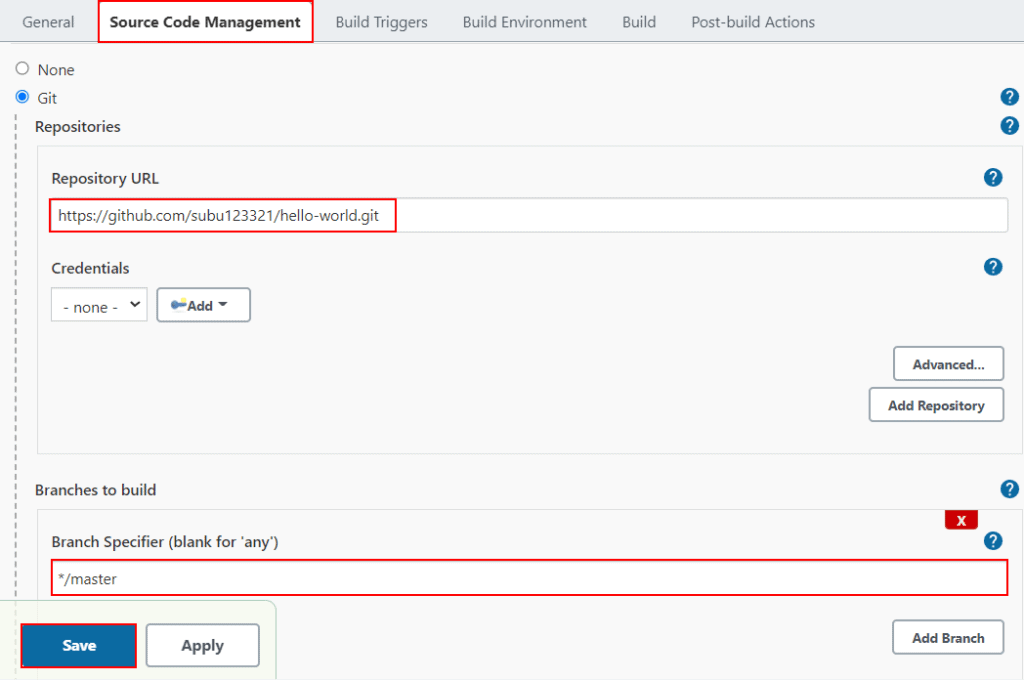Open Advanced repository options

coord(947,363)
